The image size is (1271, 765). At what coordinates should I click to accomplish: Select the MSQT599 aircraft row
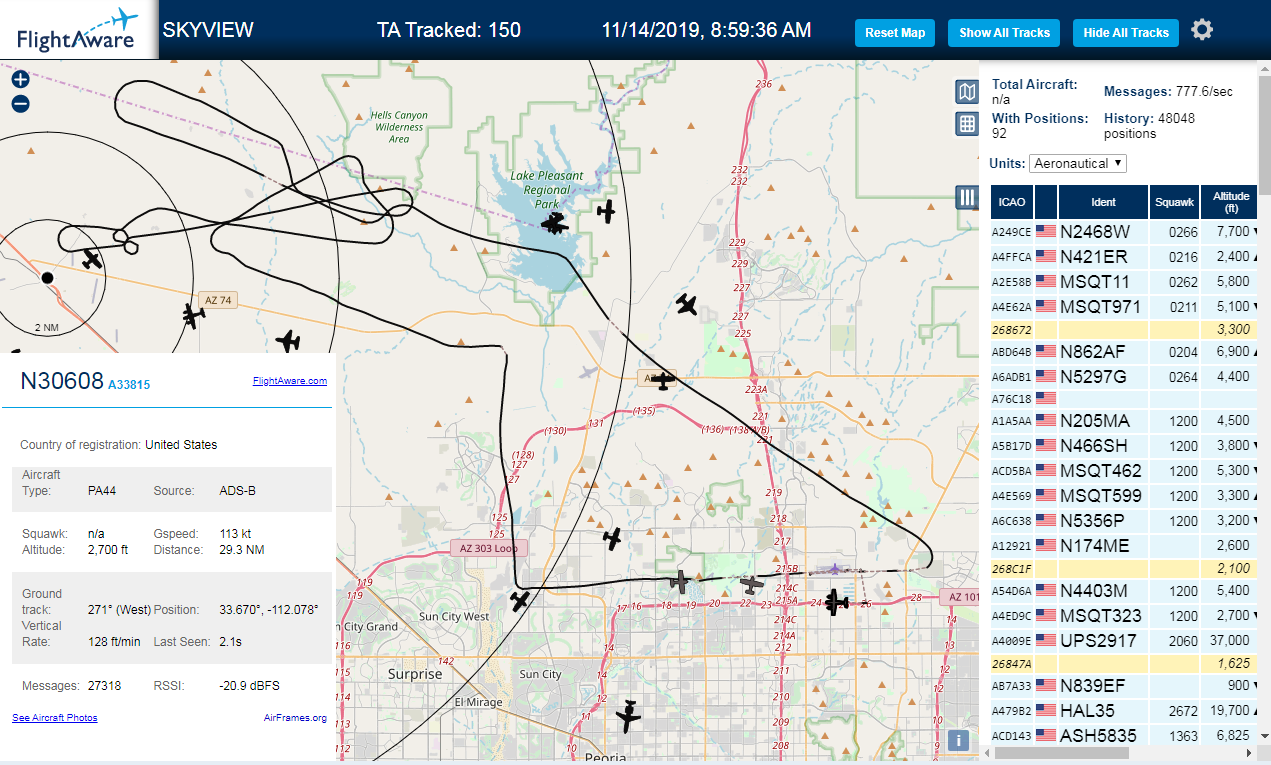pyautogui.click(x=1124, y=495)
